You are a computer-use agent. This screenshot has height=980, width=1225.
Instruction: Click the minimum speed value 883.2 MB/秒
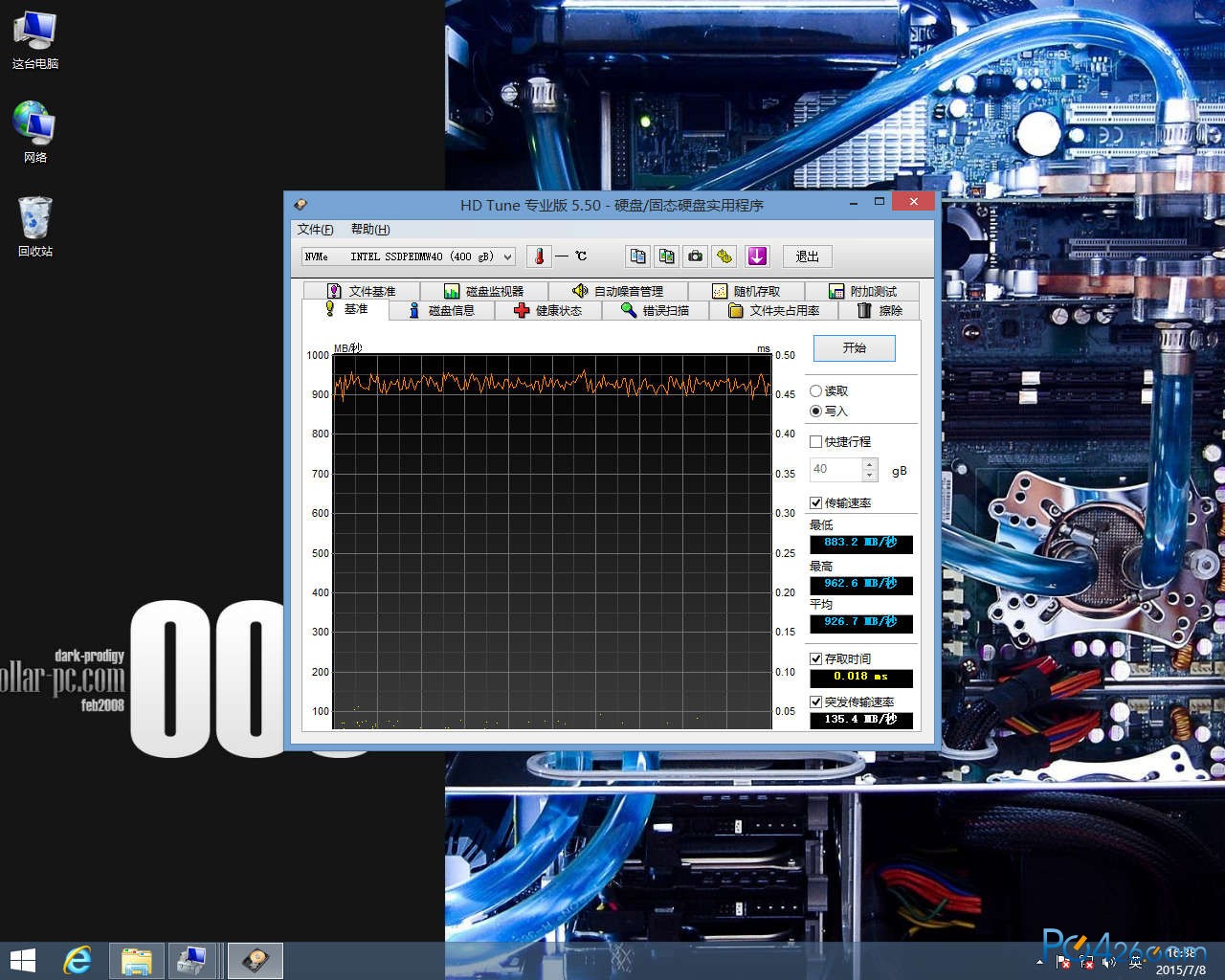click(860, 544)
